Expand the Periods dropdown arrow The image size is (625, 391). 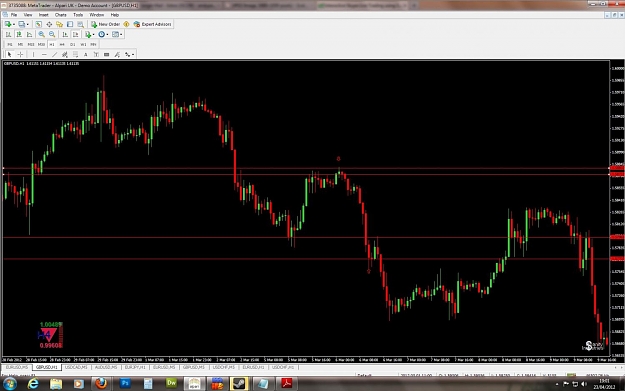click(x=107, y=34)
